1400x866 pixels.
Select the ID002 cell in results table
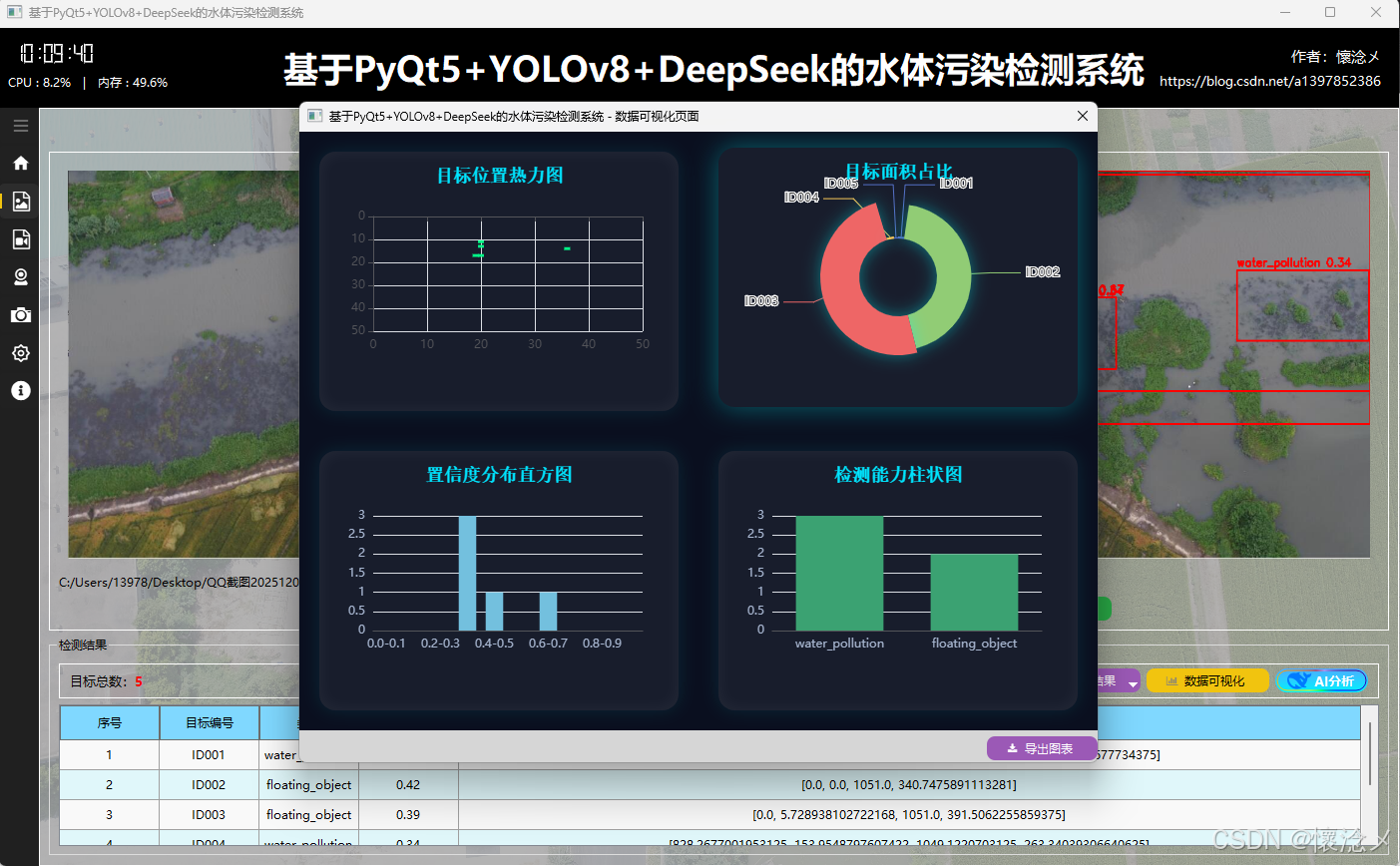(x=209, y=784)
